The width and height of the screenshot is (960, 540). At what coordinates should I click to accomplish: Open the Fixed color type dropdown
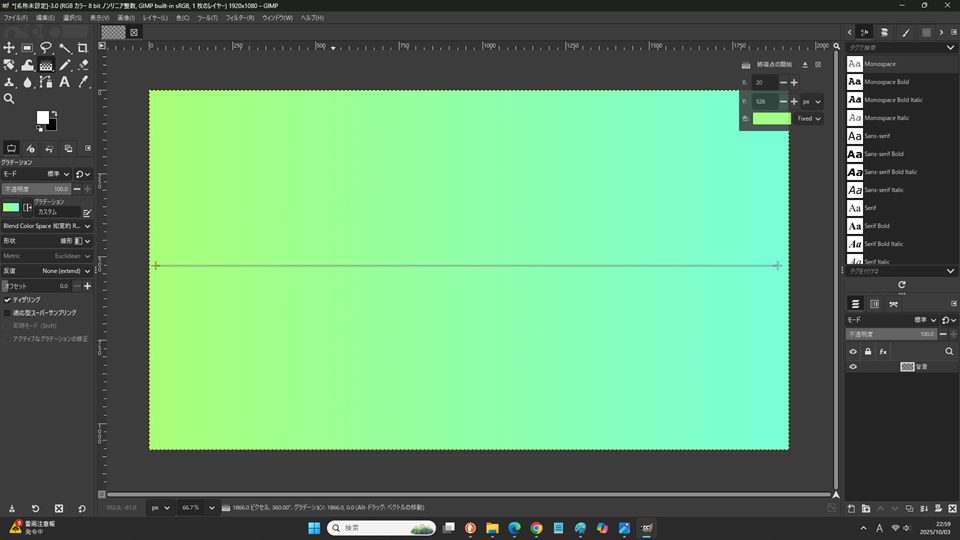(809, 118)
